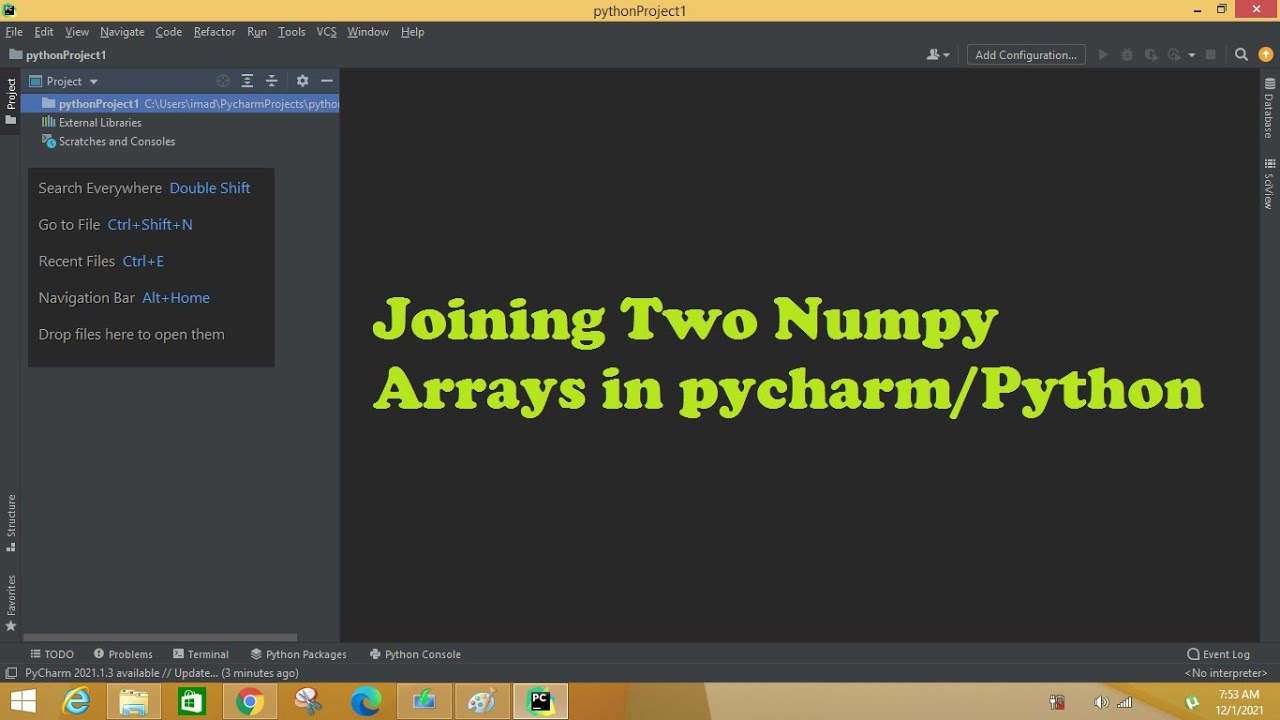Open the Terminal tool window
This screenshot has height=720, width=1280.
coord(201,654)
